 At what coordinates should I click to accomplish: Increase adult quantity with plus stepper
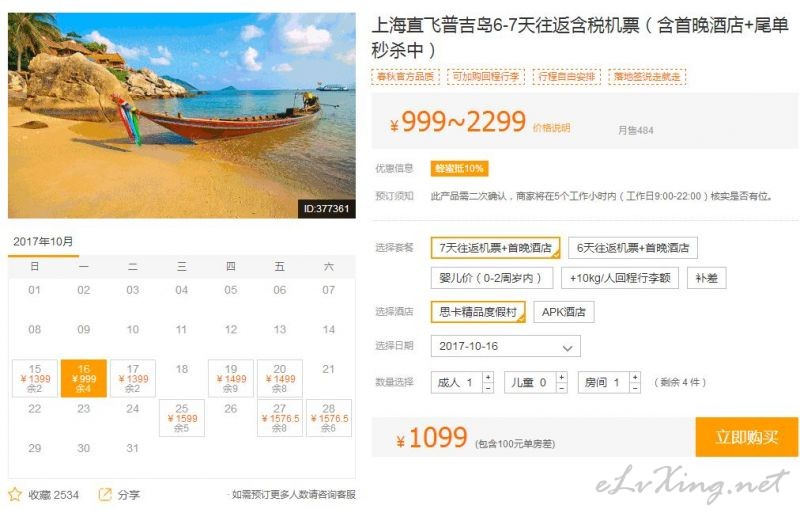click(x=488, y=377)
